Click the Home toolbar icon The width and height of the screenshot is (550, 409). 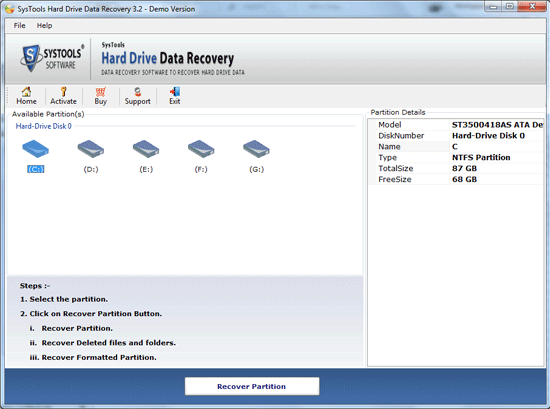(x=26, y=92)
